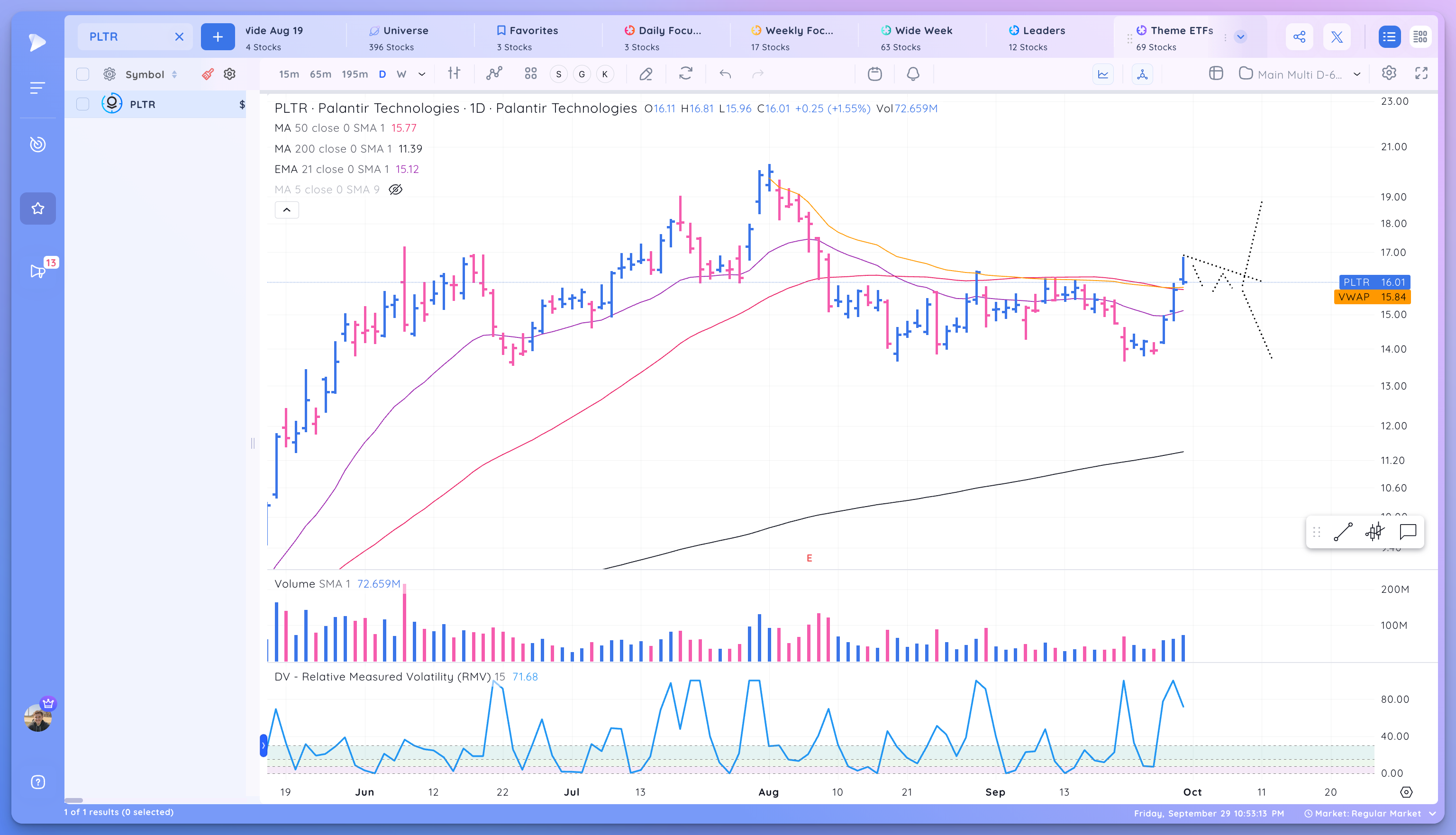This screenshot has height=835, width=1456.
Task: Add a new tab with plus button
Action: [218, 37]
